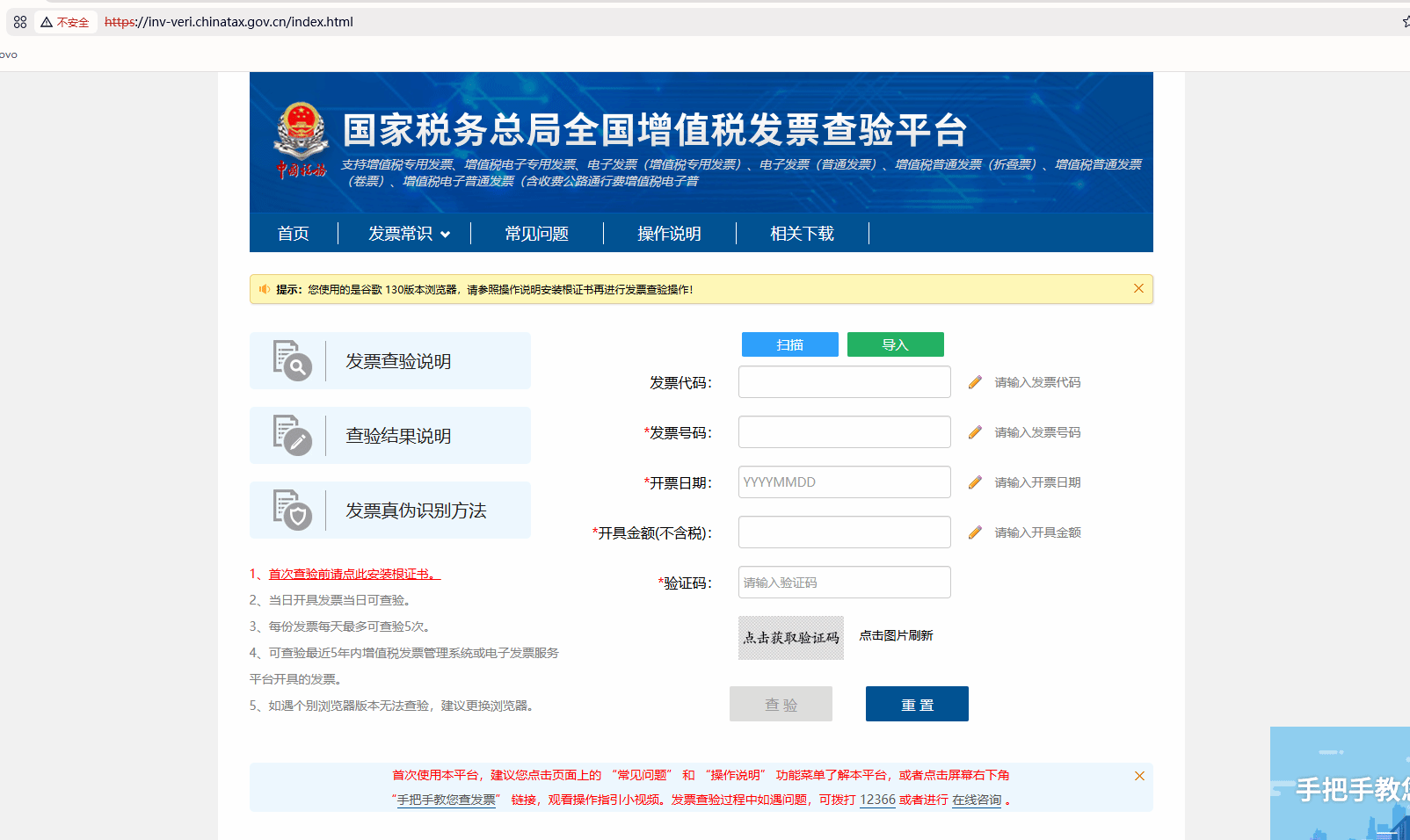Click the 不安全 security warning icon
1410x840 pixels.
click(x=47, y=22)
